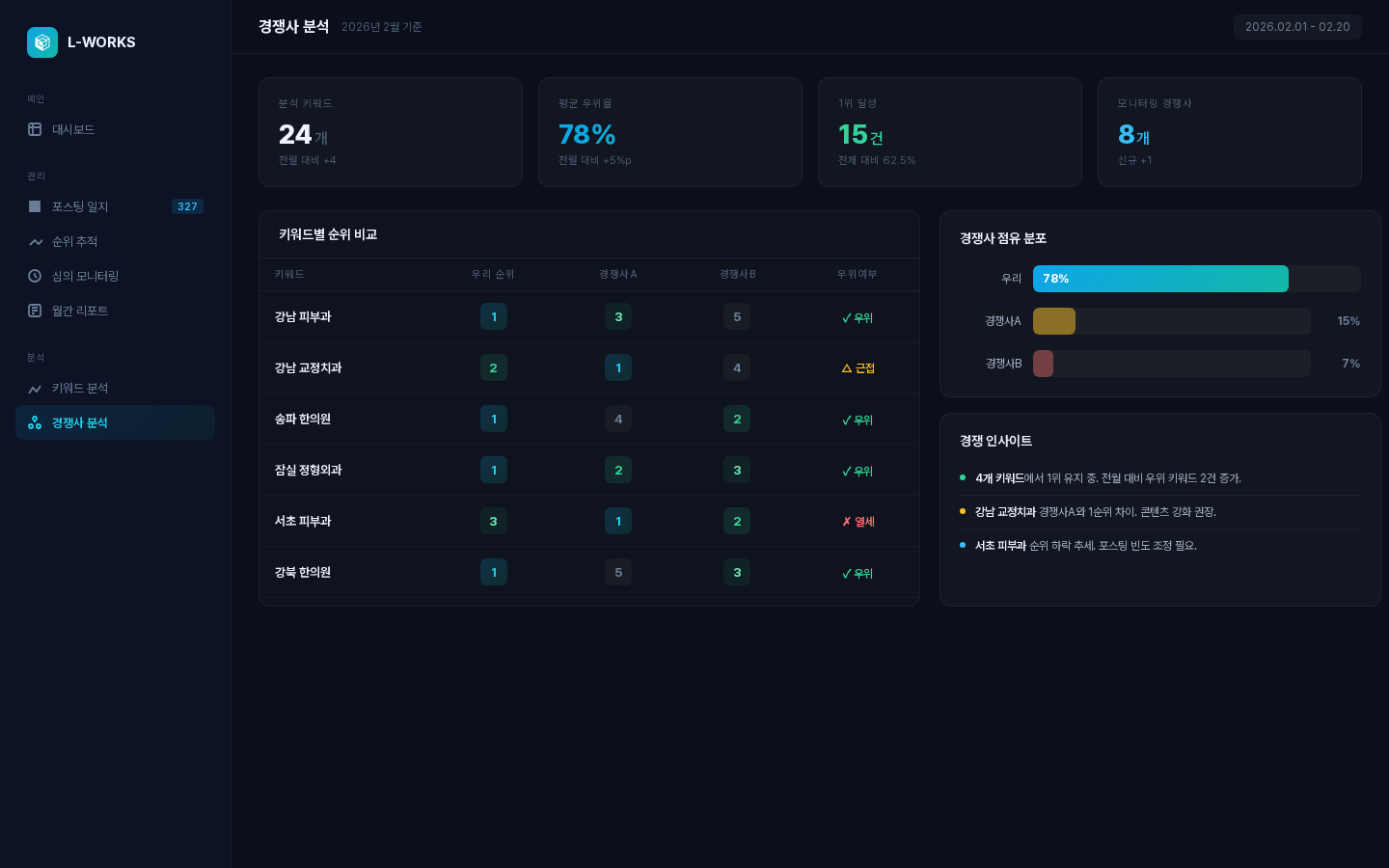Select the 강남 피부과 keyword row
This screenshot has height=868, width=1389.
(x=303, y=316)
